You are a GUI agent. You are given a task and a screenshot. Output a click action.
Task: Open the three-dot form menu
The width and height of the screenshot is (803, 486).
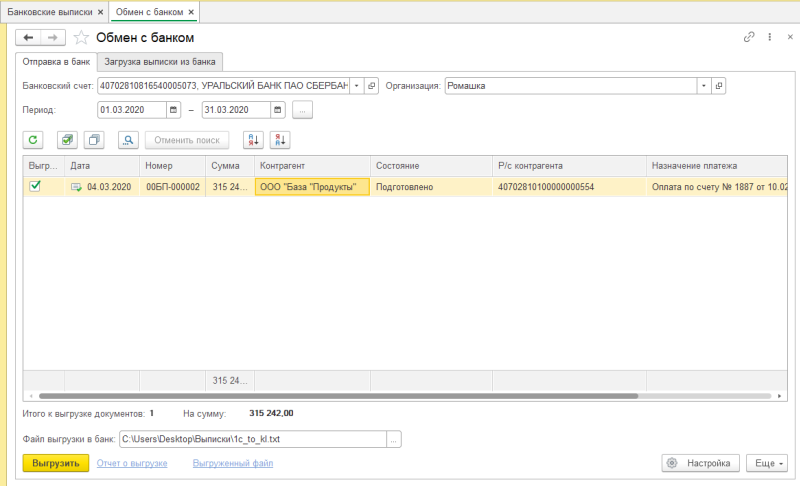point(769,37)
